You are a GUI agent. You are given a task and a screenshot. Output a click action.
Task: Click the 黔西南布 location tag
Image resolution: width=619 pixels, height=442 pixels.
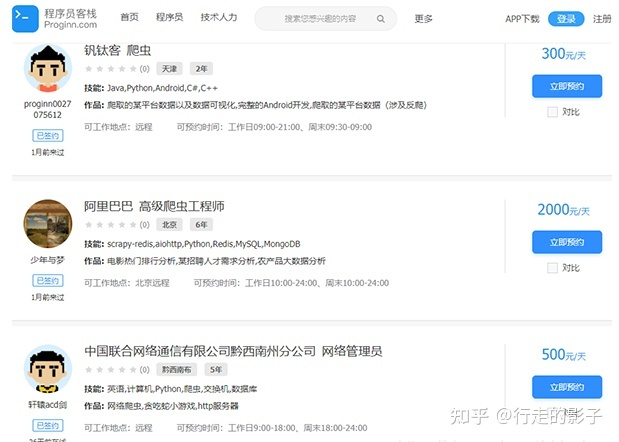176,369
